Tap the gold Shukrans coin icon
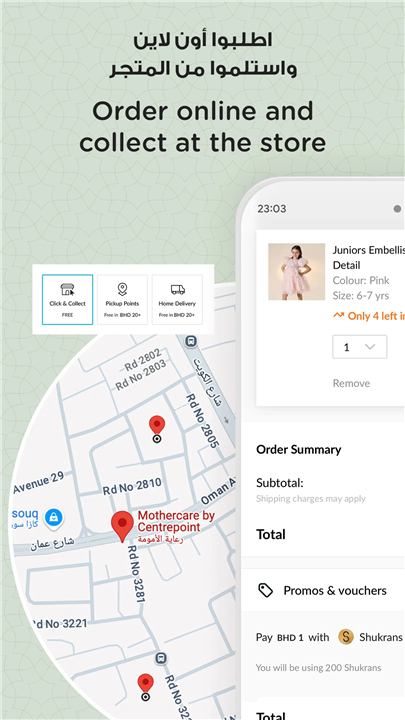This screenshot has width=405, height=720. pos(346,637)
